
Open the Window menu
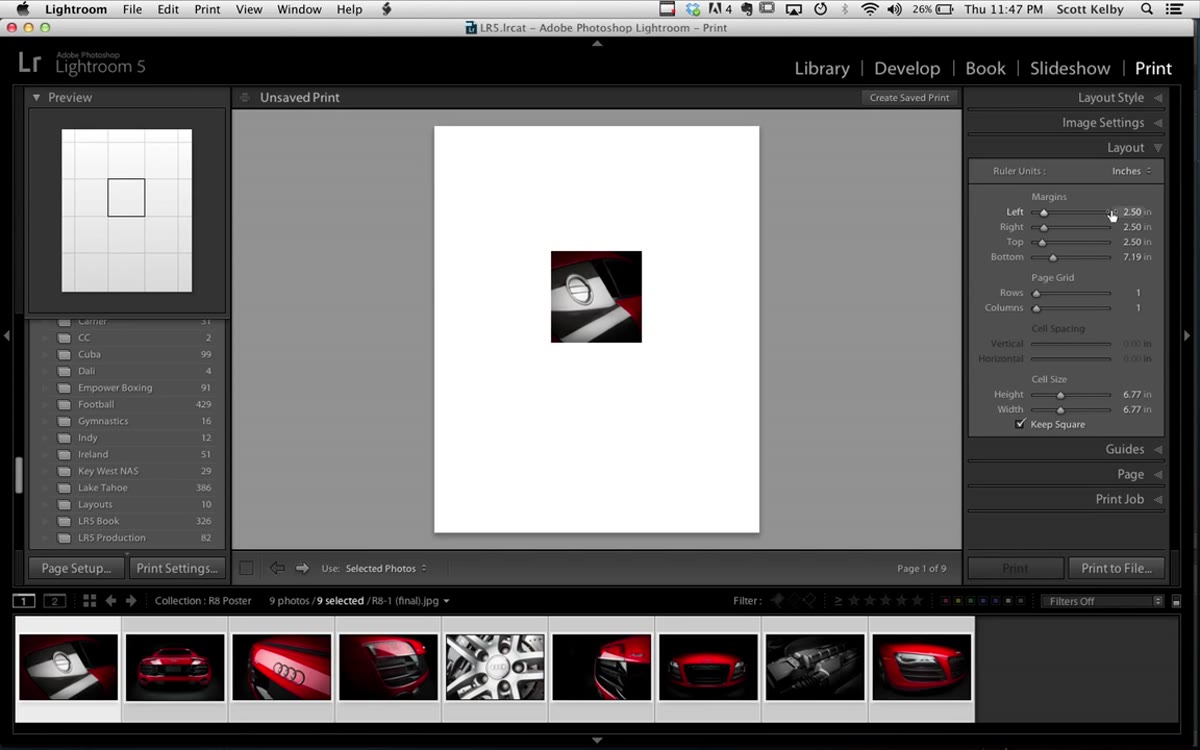(299, 9)
